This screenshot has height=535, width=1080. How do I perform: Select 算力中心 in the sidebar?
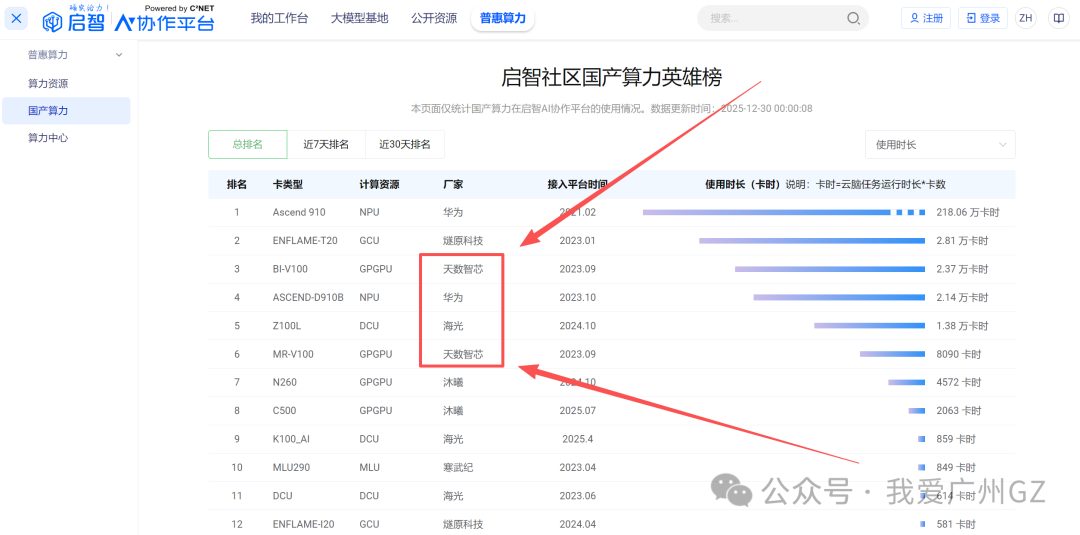click(48, 138)
